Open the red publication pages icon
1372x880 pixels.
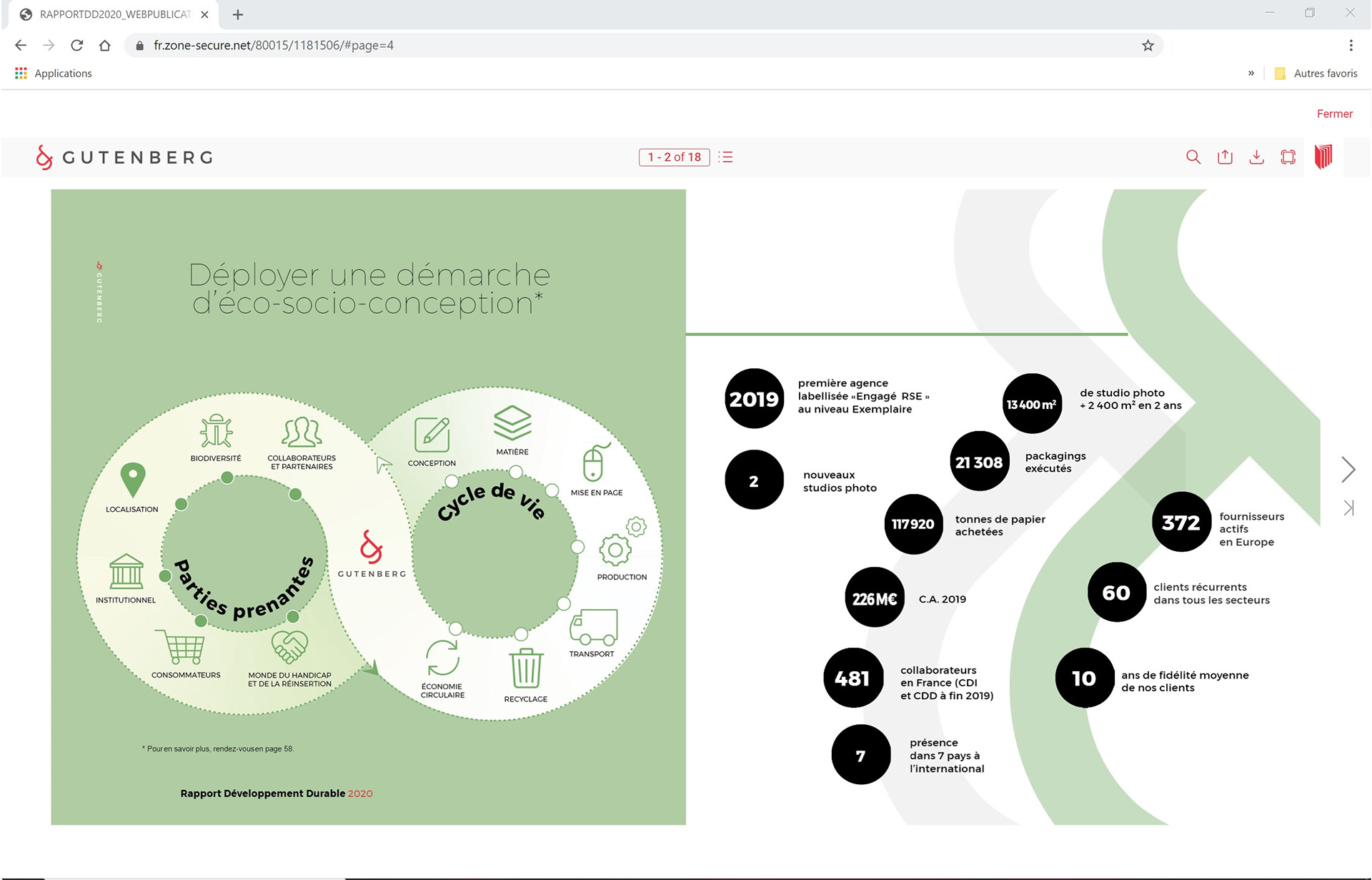[1323, 157]
